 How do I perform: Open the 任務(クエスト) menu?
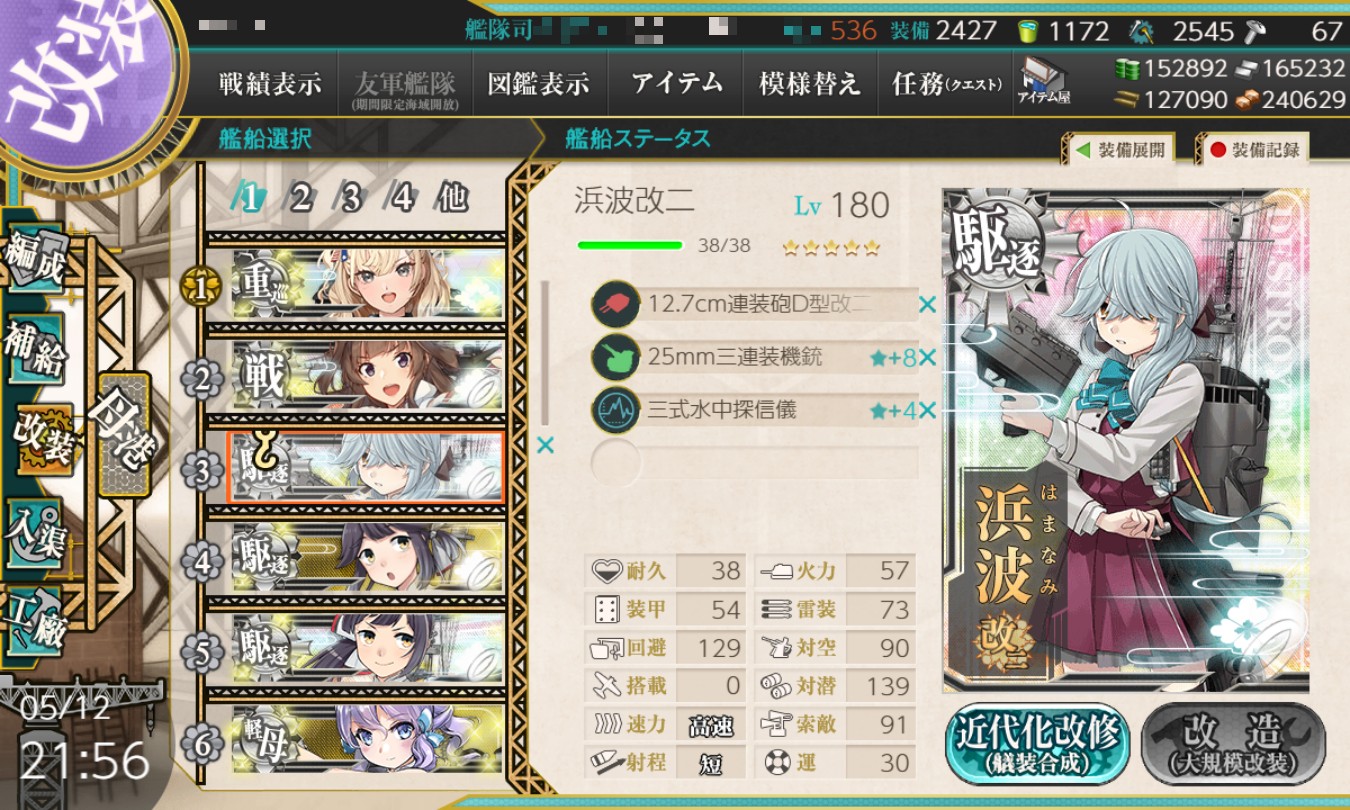[x=946, y=84]
